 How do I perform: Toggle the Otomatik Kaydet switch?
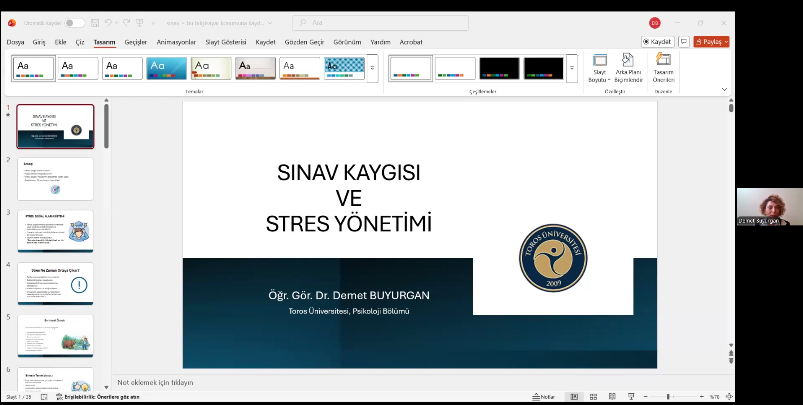tap(74, 22)
